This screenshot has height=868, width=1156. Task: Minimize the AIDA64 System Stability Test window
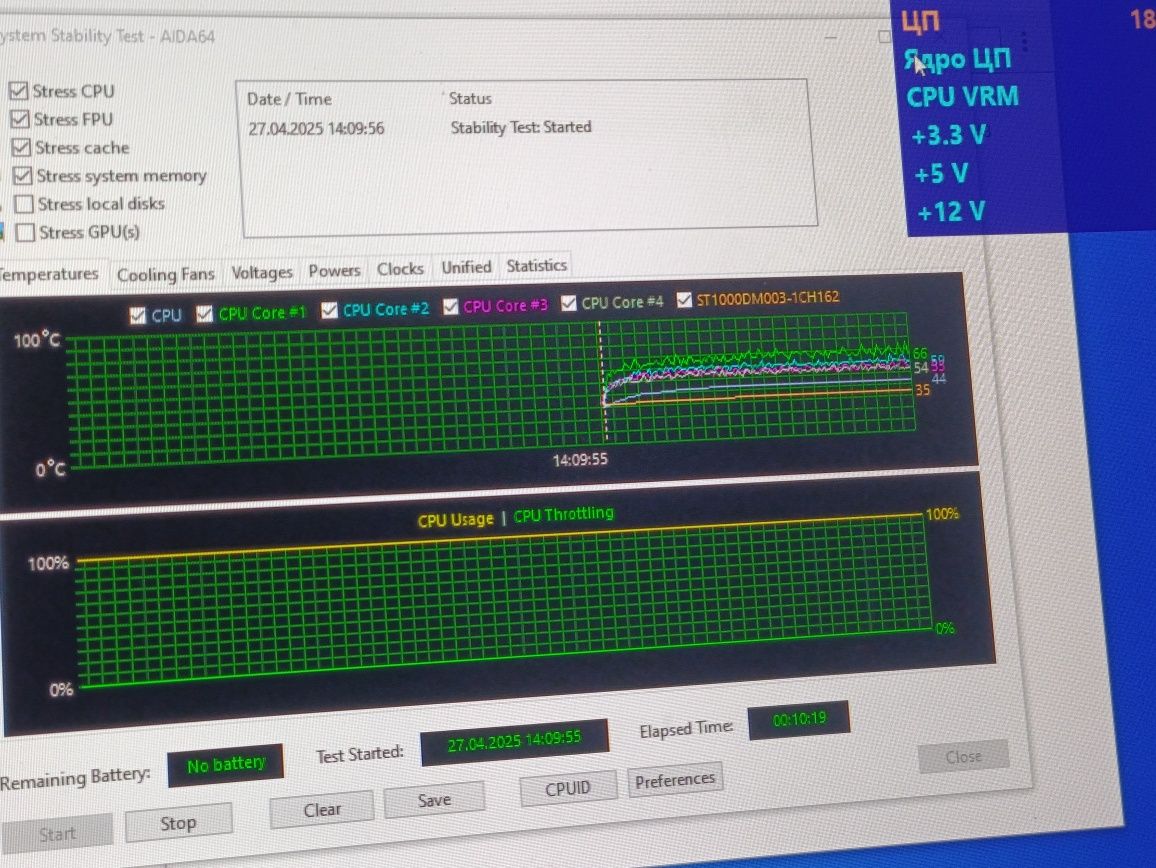coord(831,36)
